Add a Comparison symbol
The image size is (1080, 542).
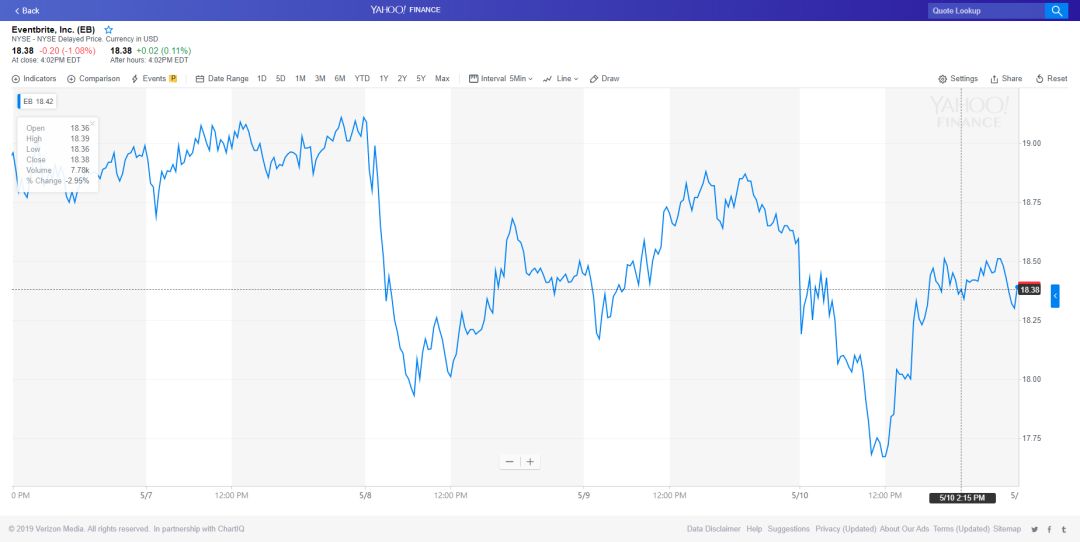tap(94, 78)
